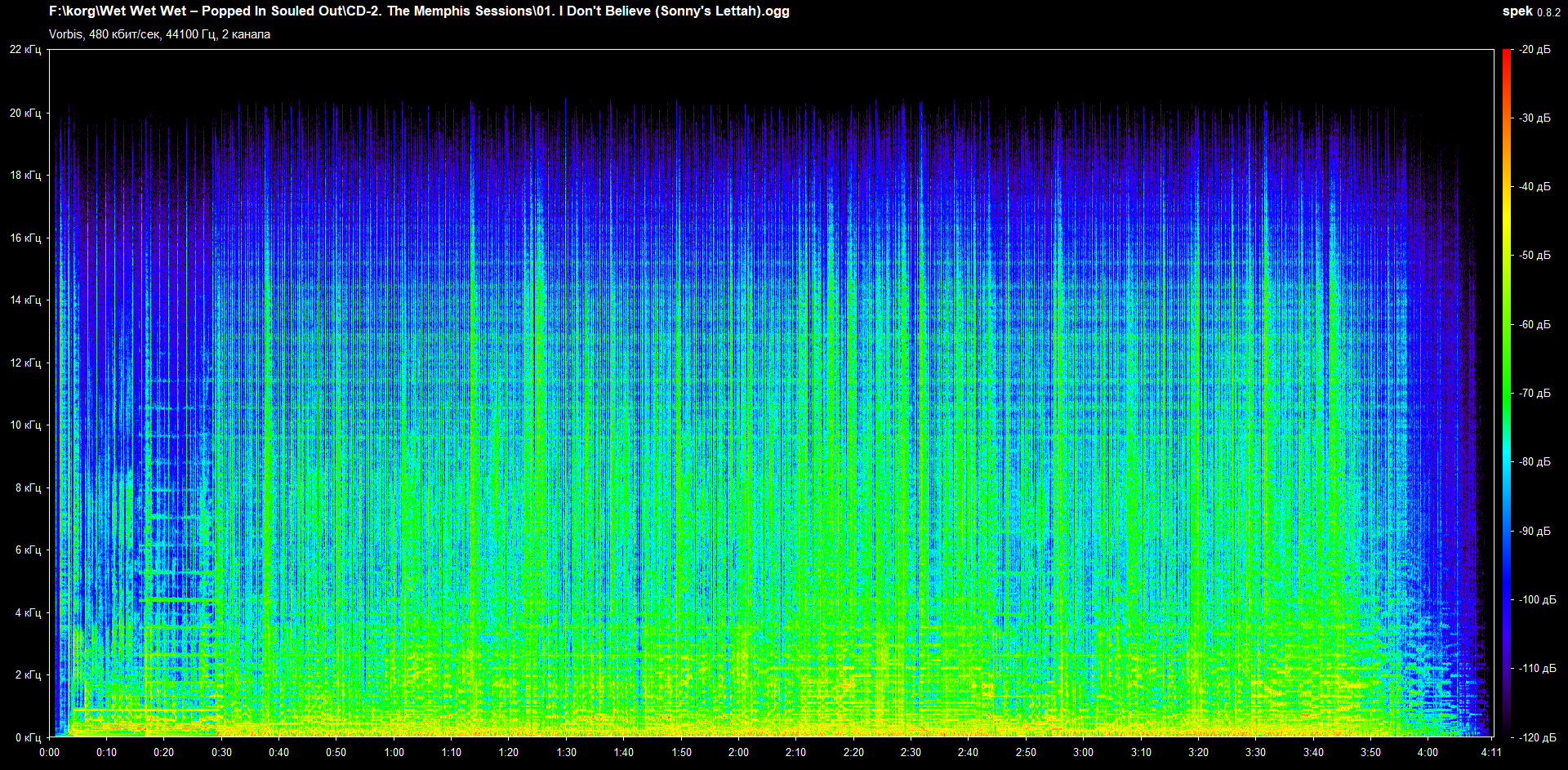The image size is (1568, 770).
Task: Click the spek logo text in top-right
Action: pyautogui.click(x=1517, y=11)
